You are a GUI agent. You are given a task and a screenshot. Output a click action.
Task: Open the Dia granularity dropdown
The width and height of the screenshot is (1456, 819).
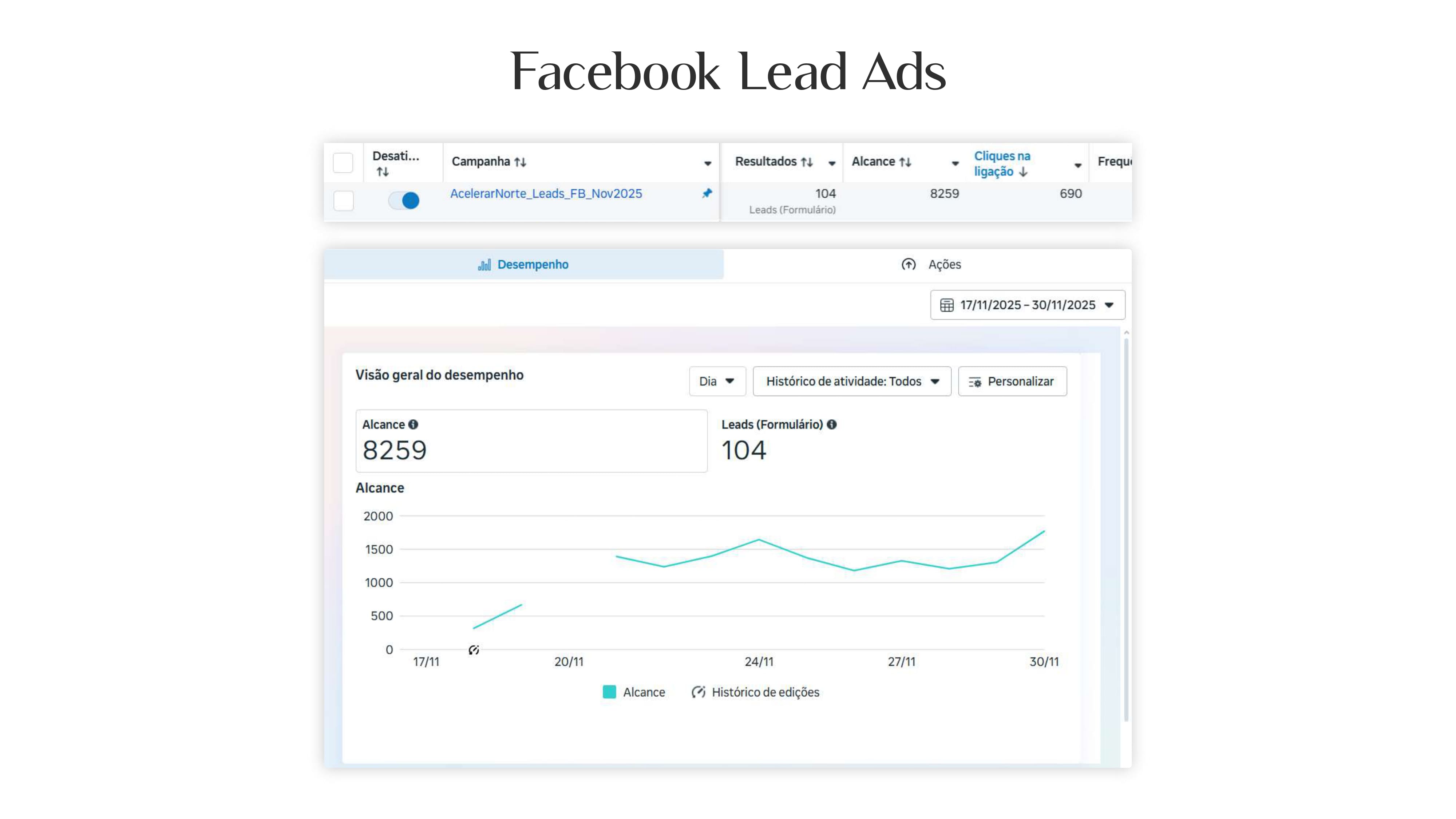(x=717, y=381)
